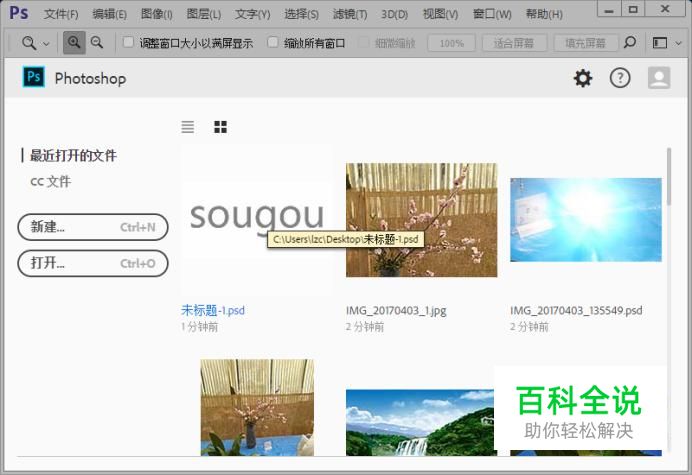Expand the workspace switcher dropdown arrow
Screen dimensions: 692x475
pos(679,43)
